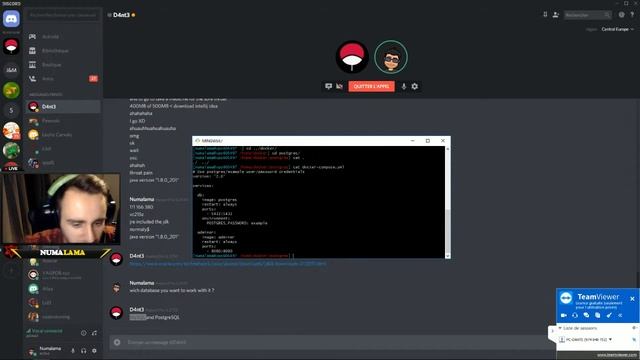Image resolution: width=640 pixels, height=360 pixels.
Task: Start TeamViewer video via camera icon
Action: point(564,315)
